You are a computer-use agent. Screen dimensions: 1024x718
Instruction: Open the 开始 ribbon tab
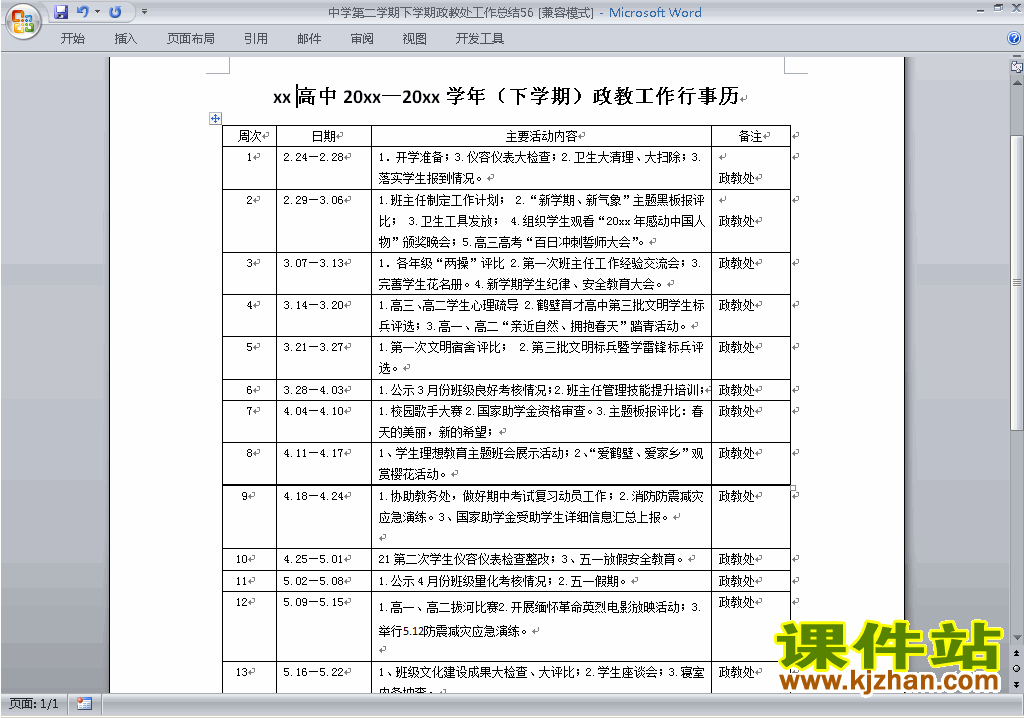click(x=72, y=39)
